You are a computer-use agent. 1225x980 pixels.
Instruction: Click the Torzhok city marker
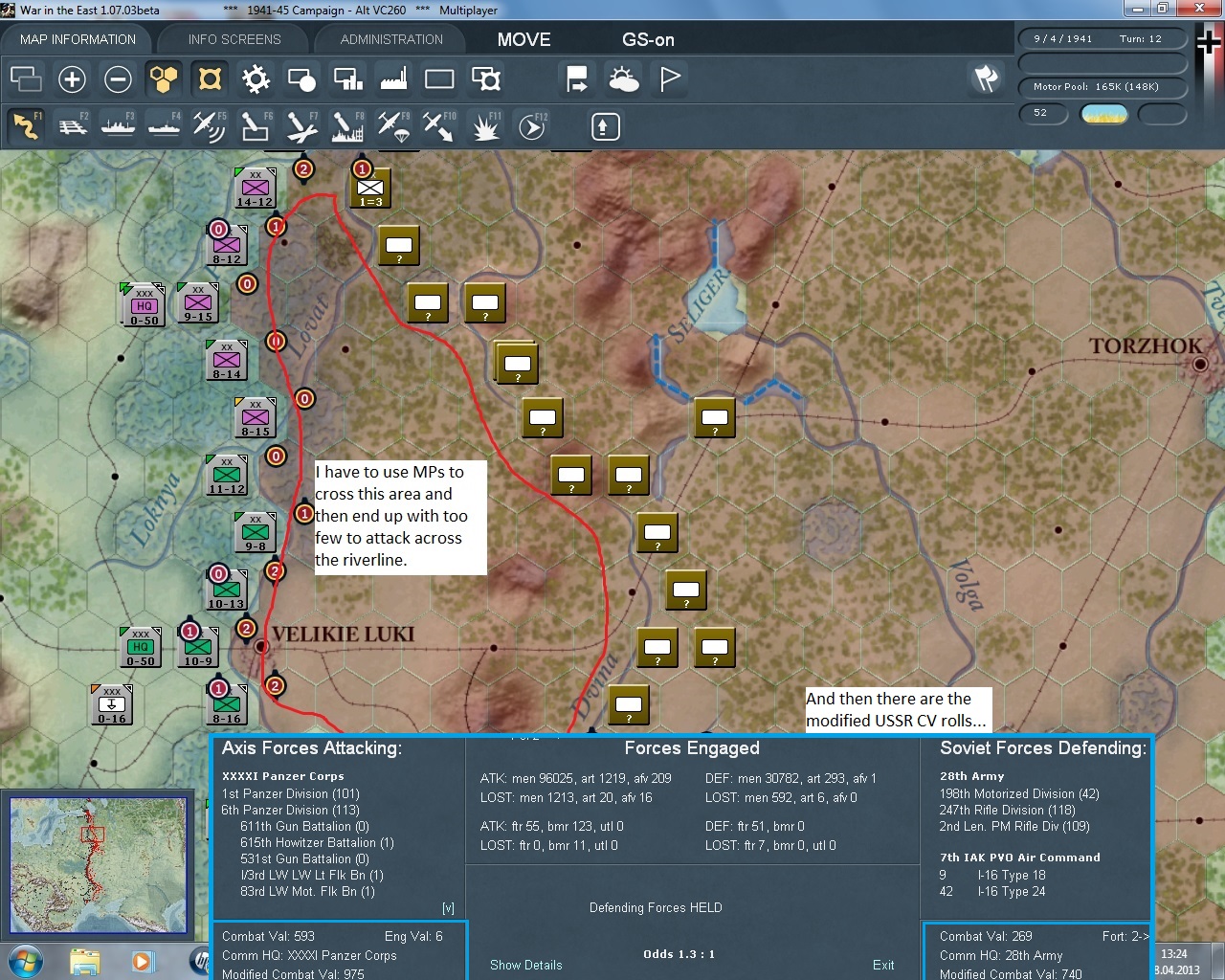(x=1200, y=364)
